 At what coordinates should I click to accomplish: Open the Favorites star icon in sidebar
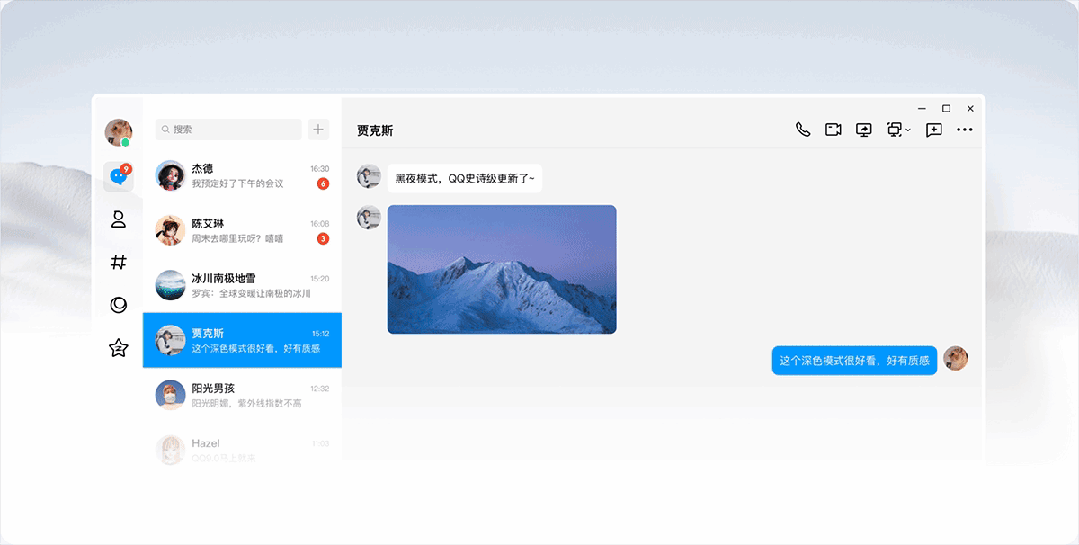point(118,348)
